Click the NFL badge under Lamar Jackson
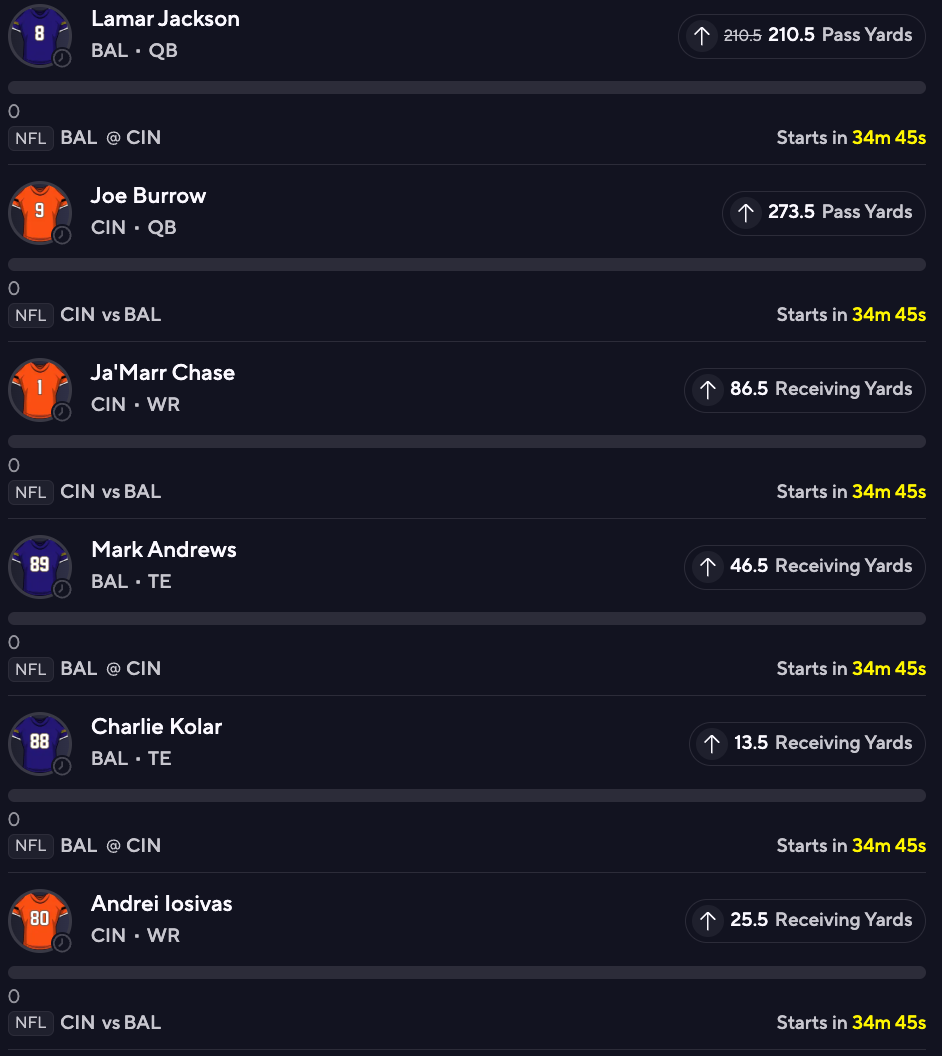942x1056 pixels. [x=31, y=139]
